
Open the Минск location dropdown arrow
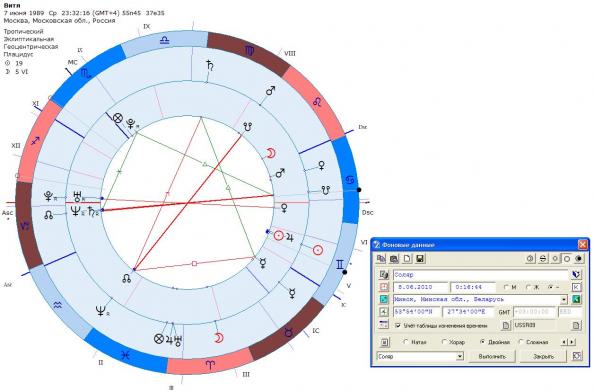(564, 300)
